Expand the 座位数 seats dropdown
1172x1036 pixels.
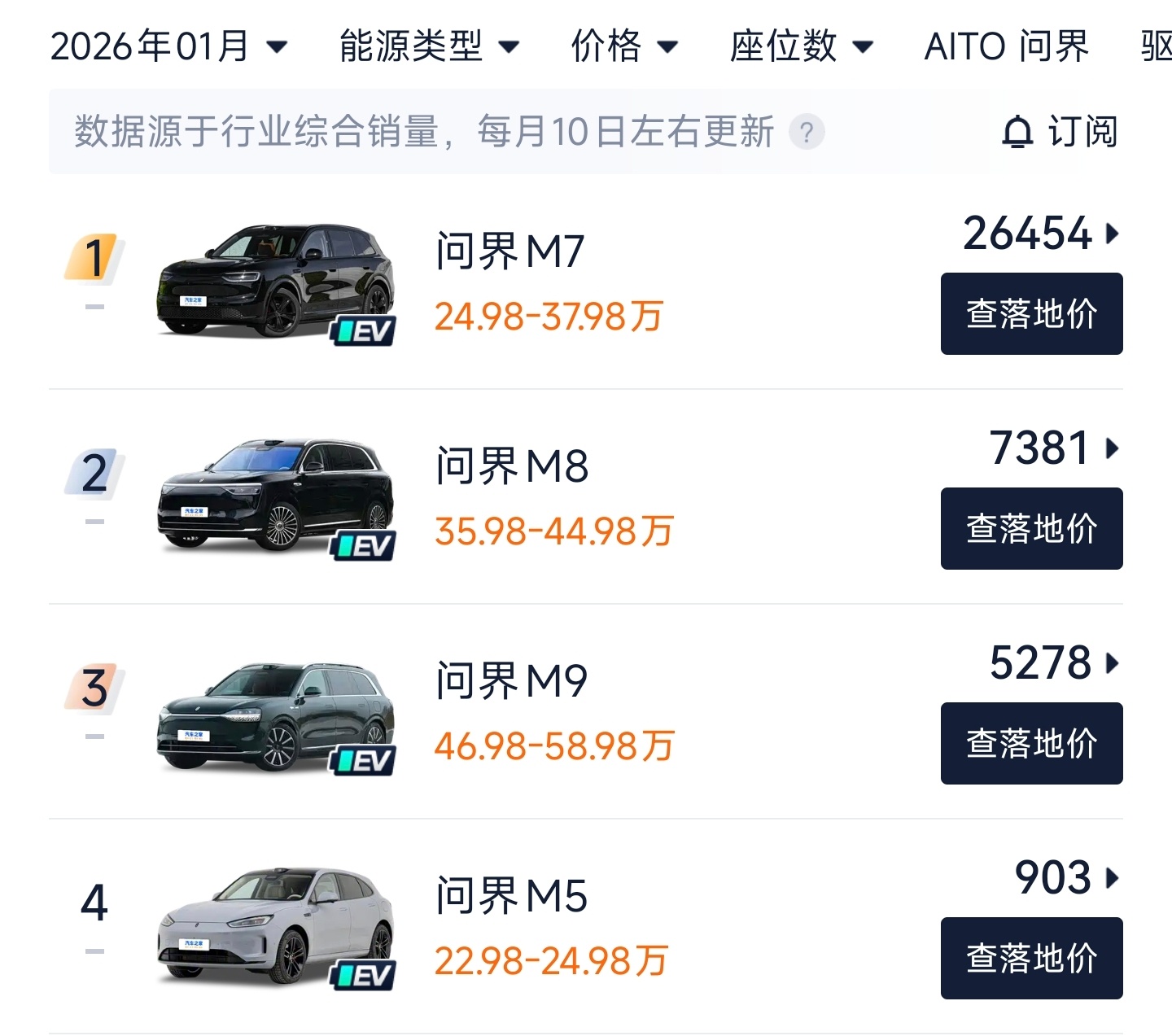[x=801, y=46]
